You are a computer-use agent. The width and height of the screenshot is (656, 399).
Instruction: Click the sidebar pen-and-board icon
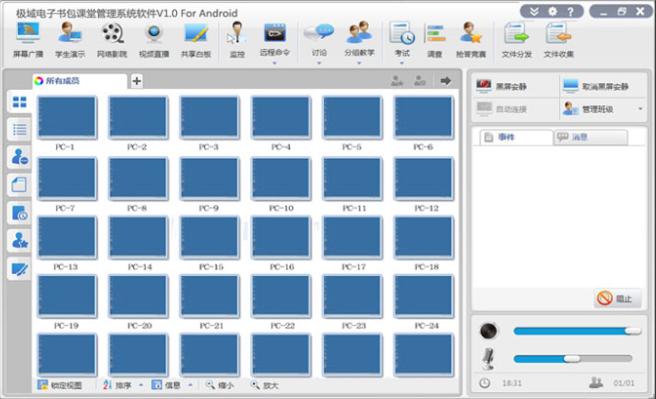point(19,269)
